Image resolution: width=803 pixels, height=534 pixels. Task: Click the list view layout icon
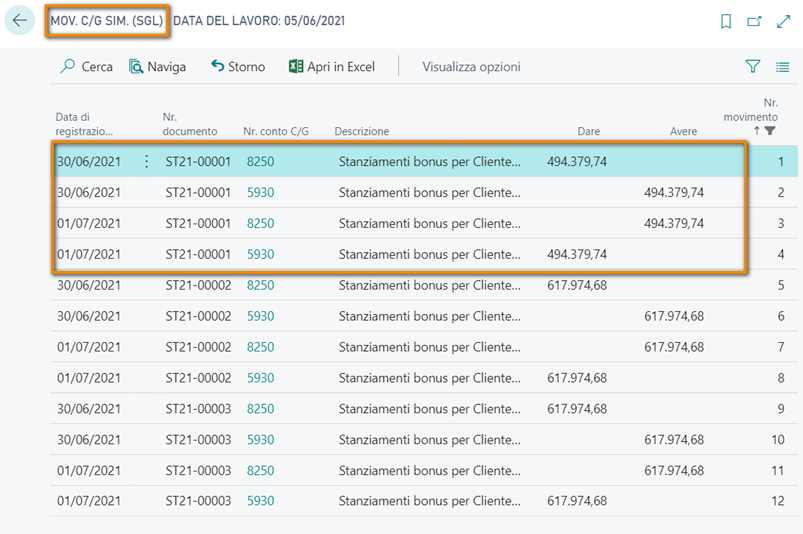coord(783,67)
